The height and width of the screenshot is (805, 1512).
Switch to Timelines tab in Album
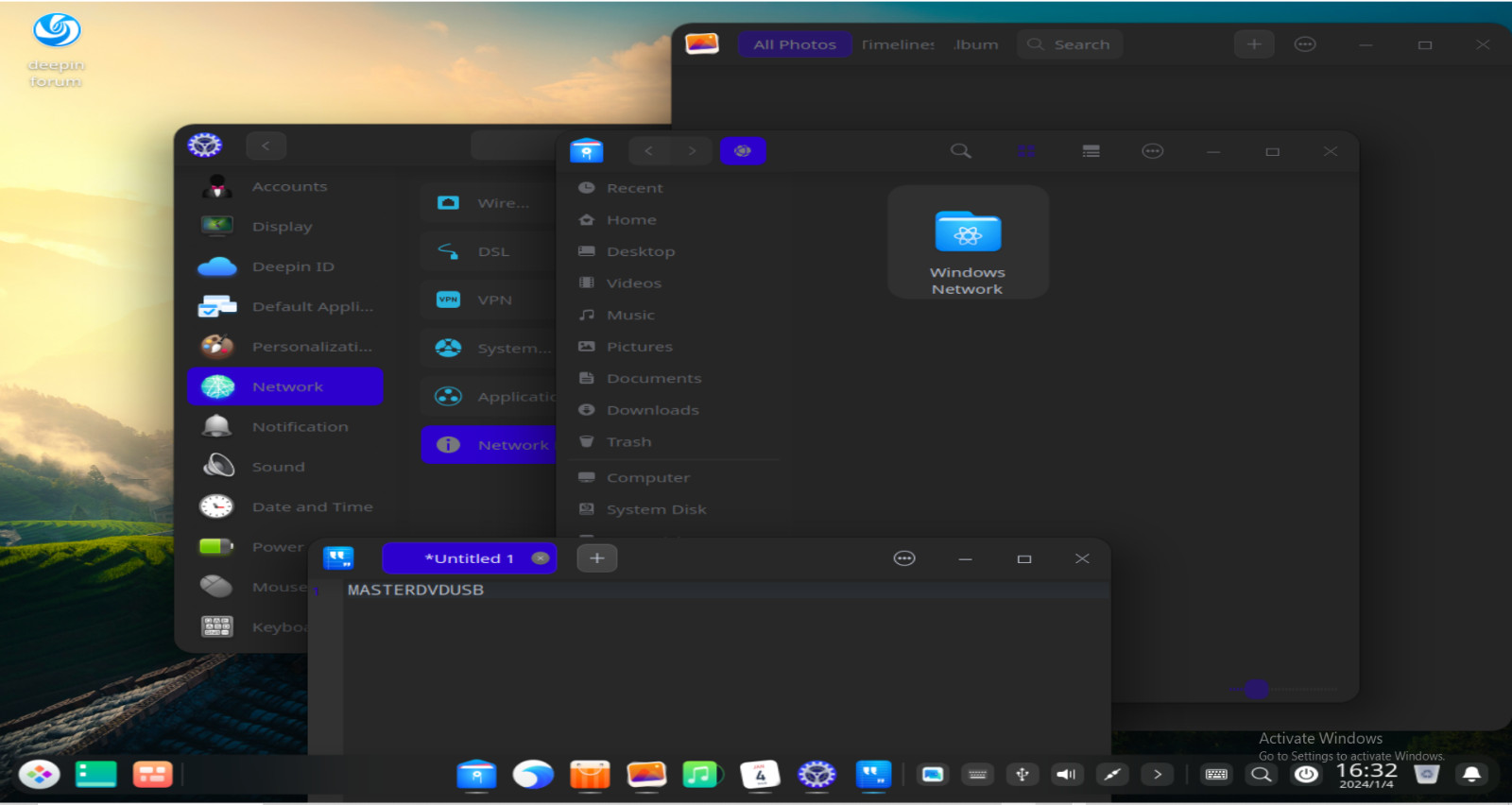(898, 44)
